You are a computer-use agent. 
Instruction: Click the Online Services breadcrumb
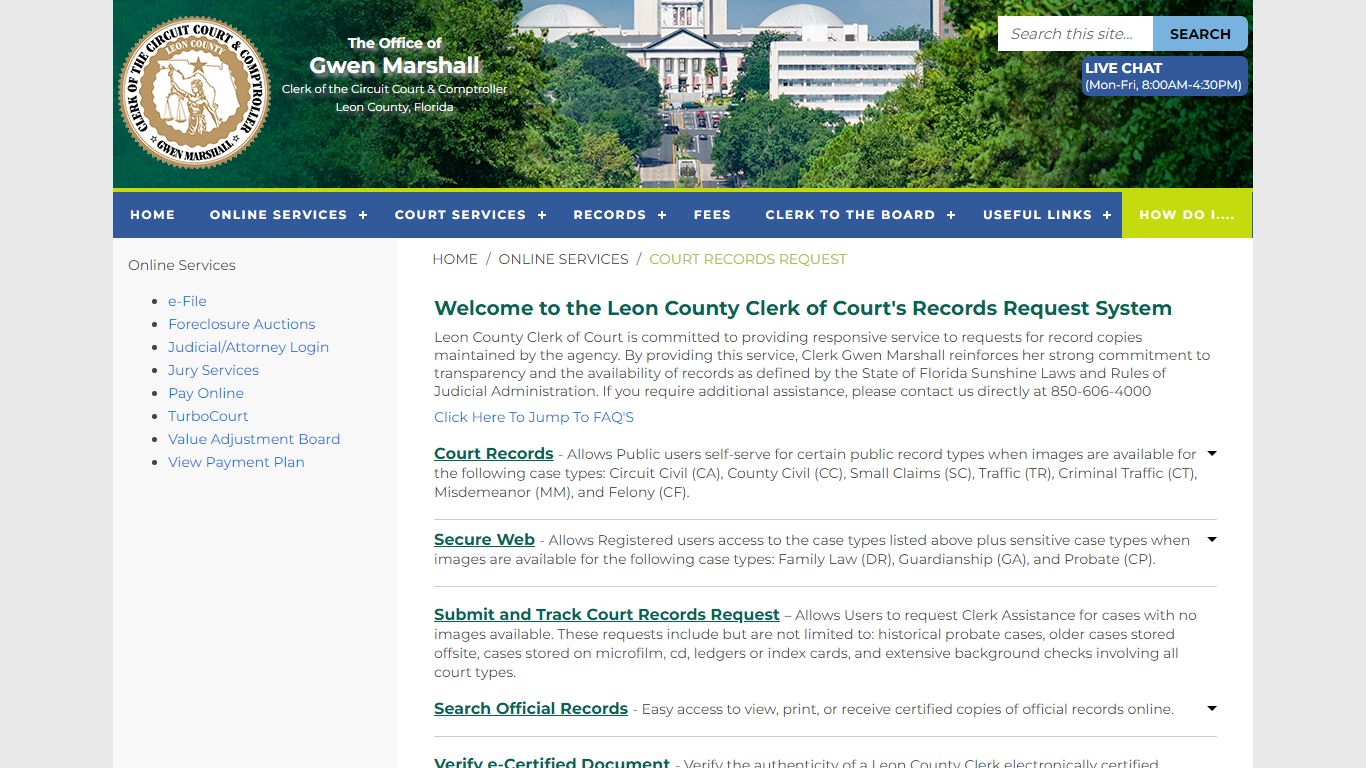click(563, 259)
